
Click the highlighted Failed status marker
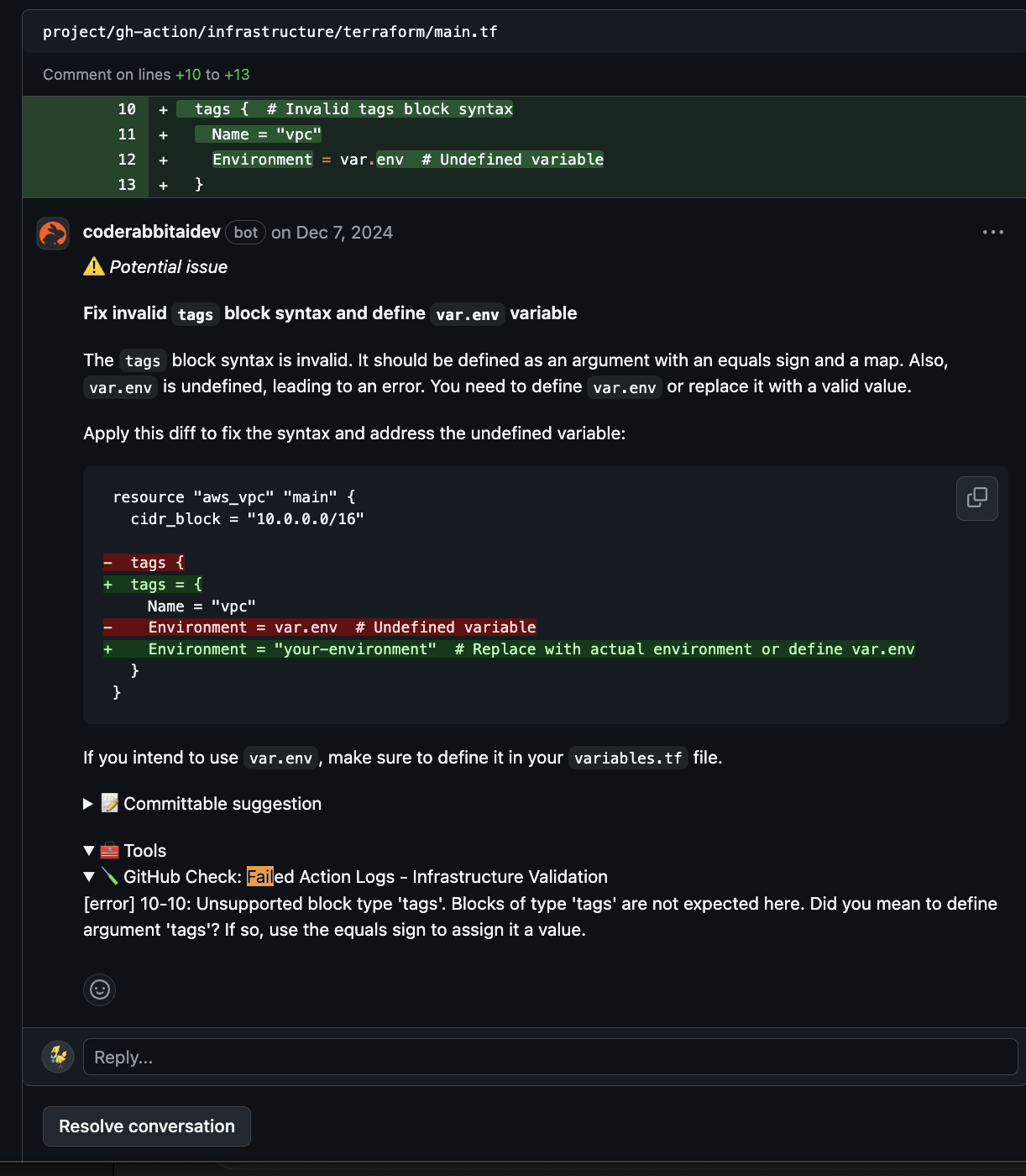tap(261, 876)
